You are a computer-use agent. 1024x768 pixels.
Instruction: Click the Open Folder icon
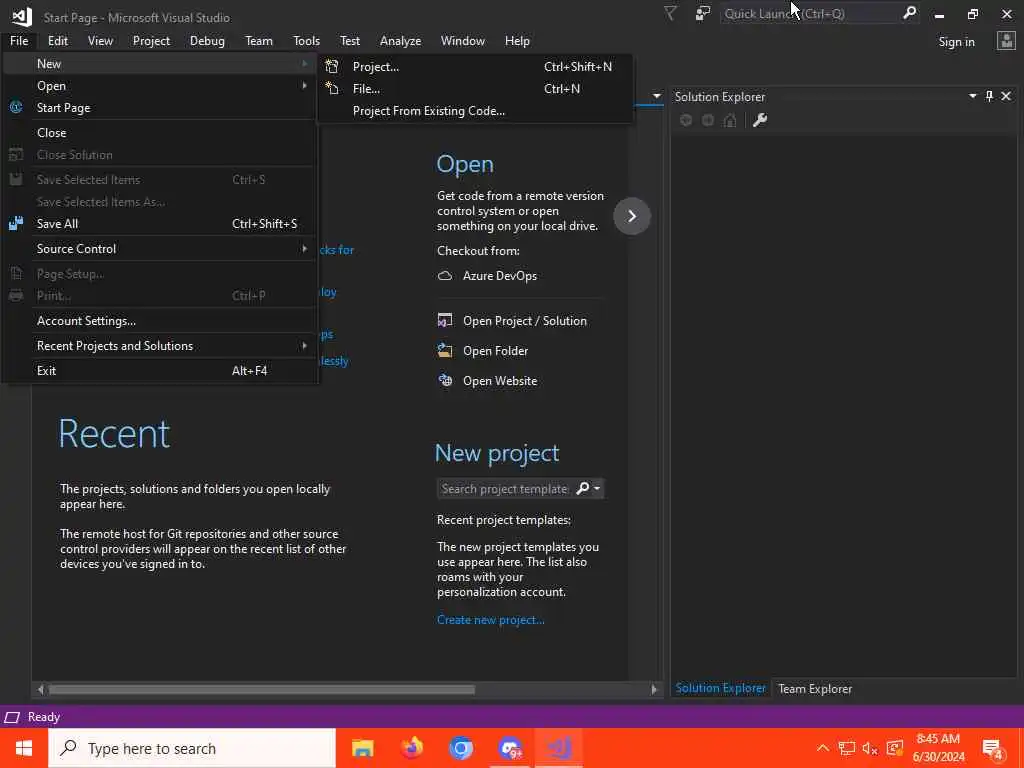(445, 351)
